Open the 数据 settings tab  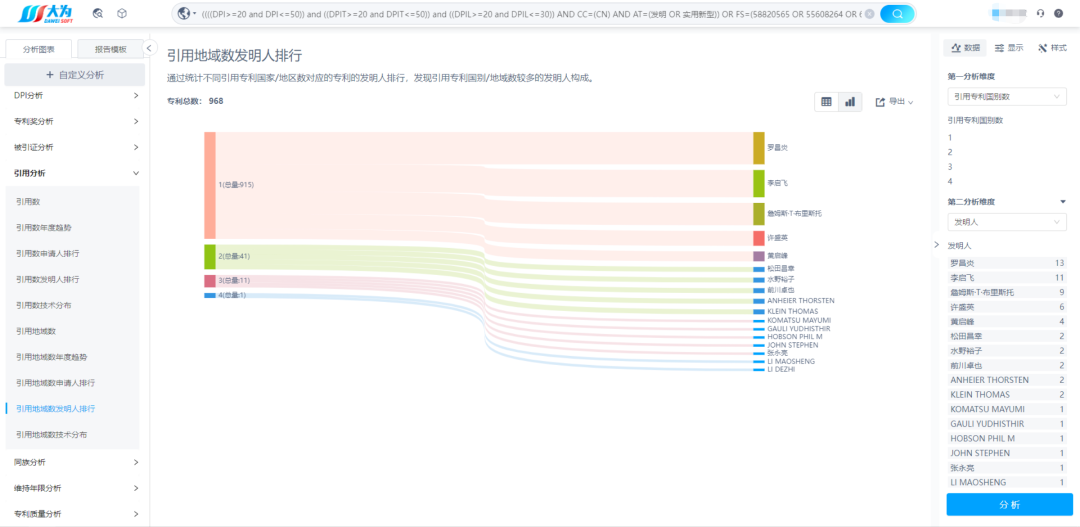(x=965, y=48)
